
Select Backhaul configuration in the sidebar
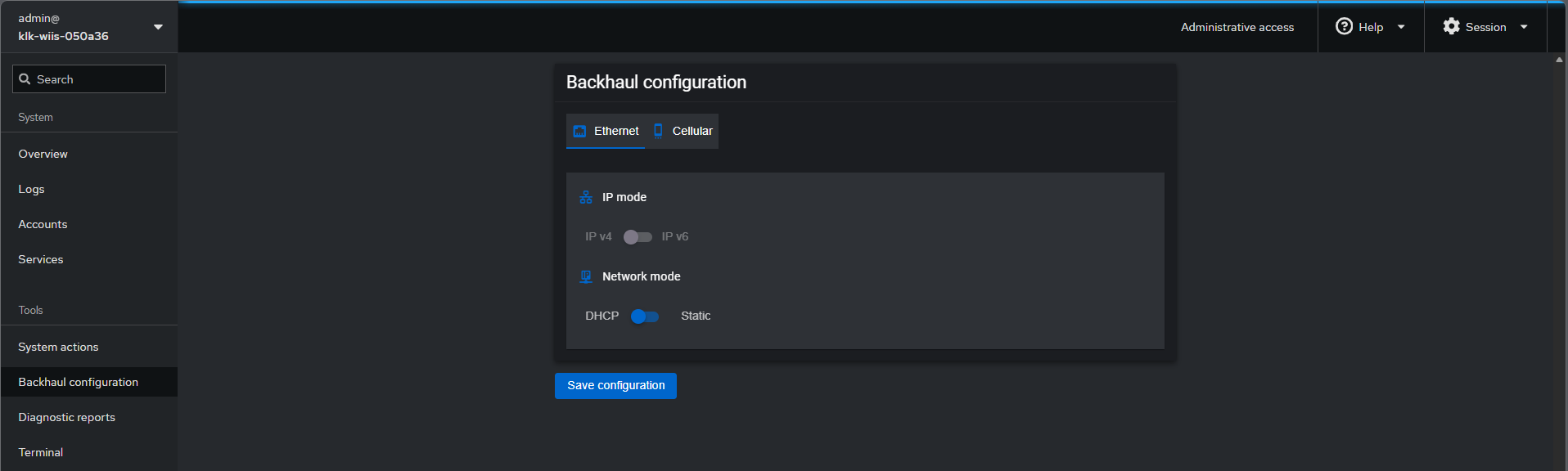pyautogui.click(x=89, y=382)
